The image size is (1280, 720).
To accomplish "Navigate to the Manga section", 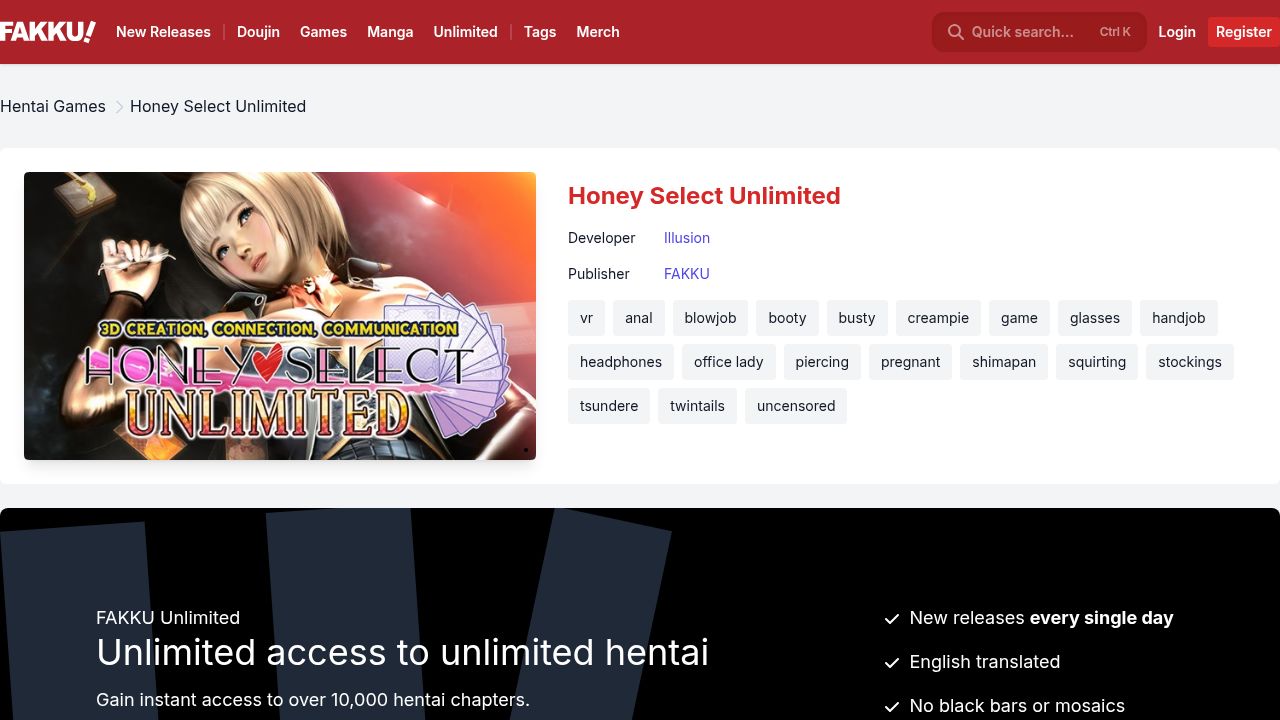I will click(x=390, y=32).
